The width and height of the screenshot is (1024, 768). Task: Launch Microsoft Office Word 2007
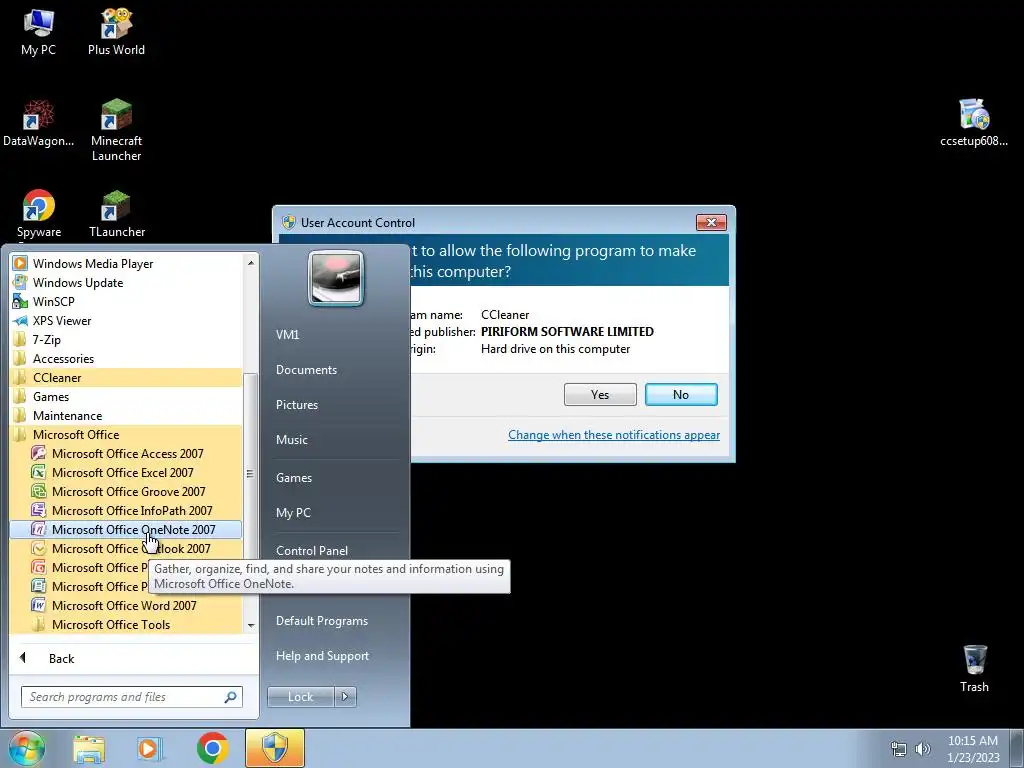point(126,605)
